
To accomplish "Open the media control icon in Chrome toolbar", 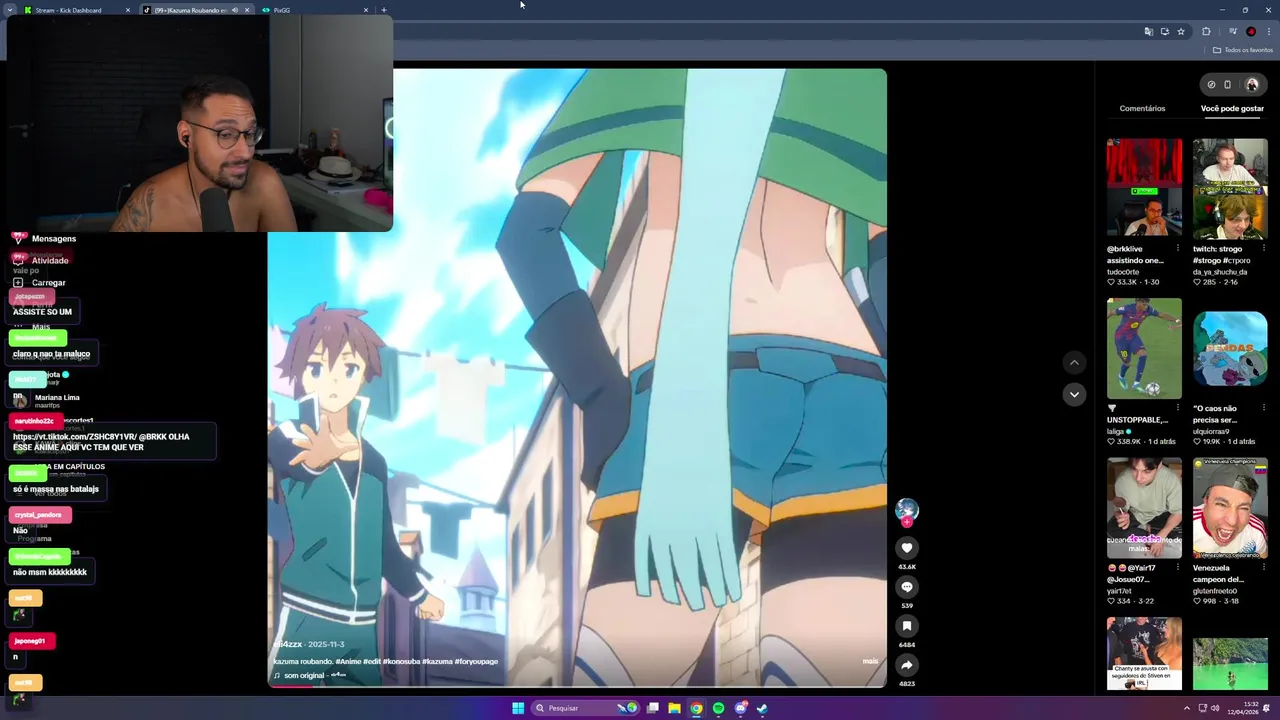I will click(x=1233, y=32).
